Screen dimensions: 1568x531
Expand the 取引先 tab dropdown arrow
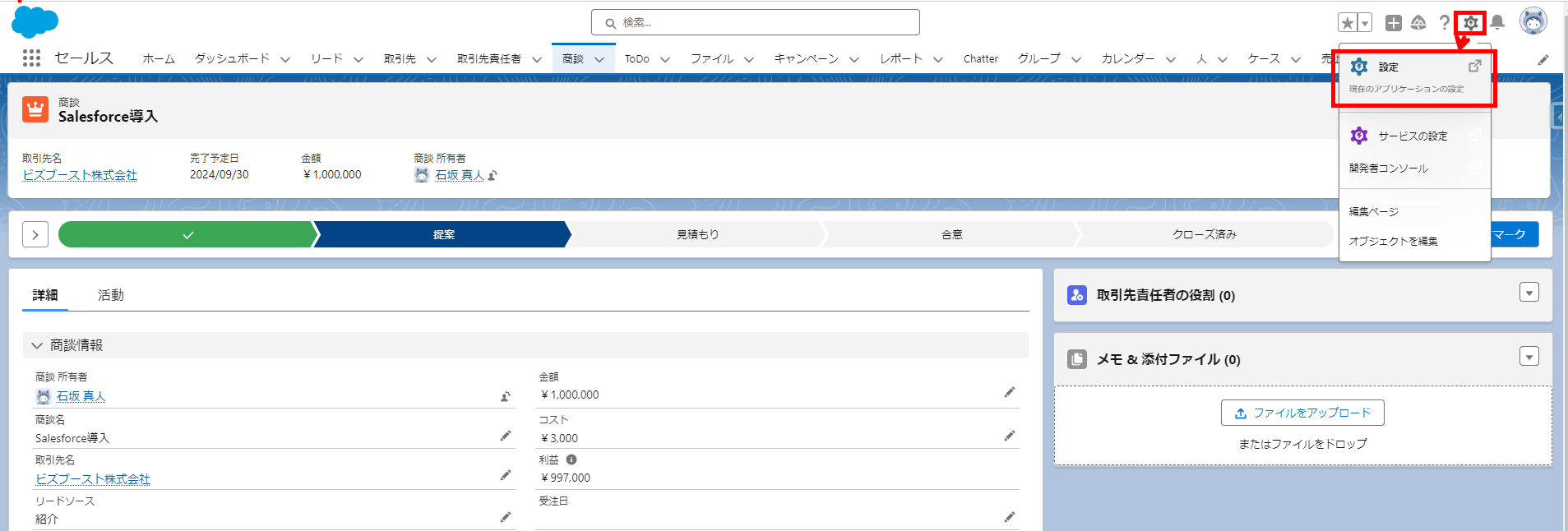432,59
